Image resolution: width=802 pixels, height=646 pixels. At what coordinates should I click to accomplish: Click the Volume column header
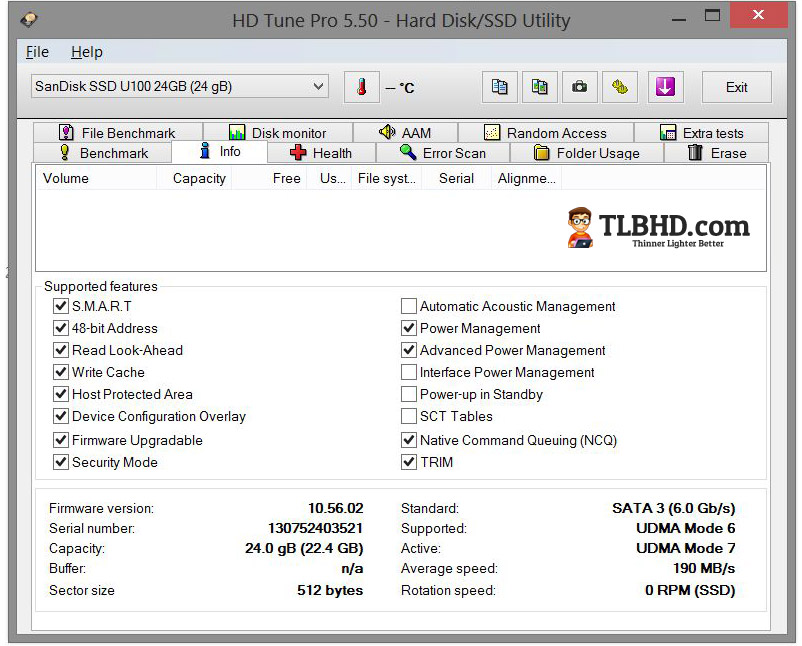96,178
